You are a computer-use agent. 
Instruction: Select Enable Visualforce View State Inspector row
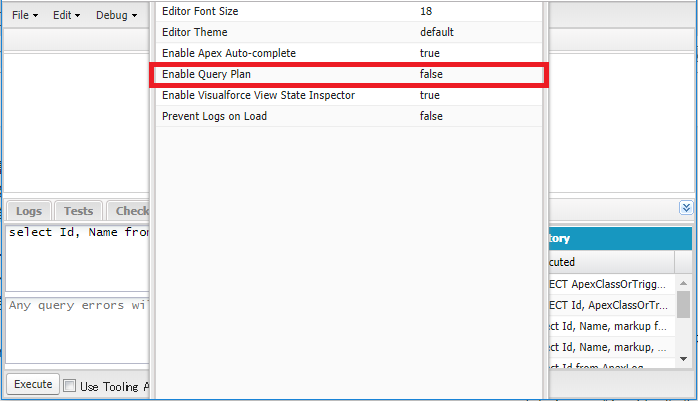coord(349,95)
